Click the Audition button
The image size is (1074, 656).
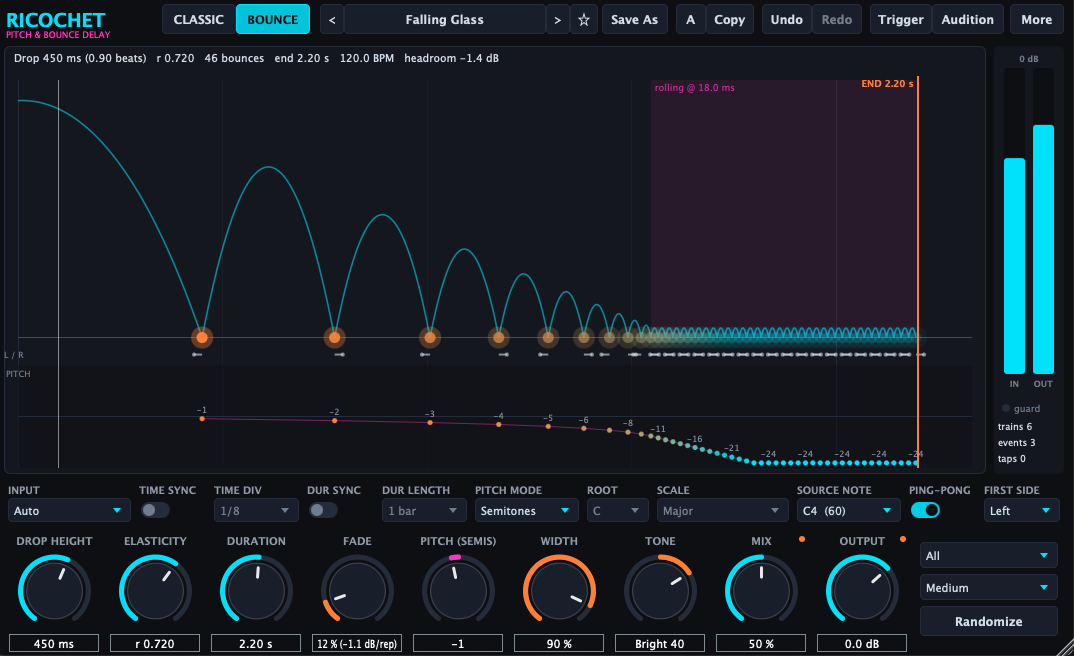pos(967,19)
